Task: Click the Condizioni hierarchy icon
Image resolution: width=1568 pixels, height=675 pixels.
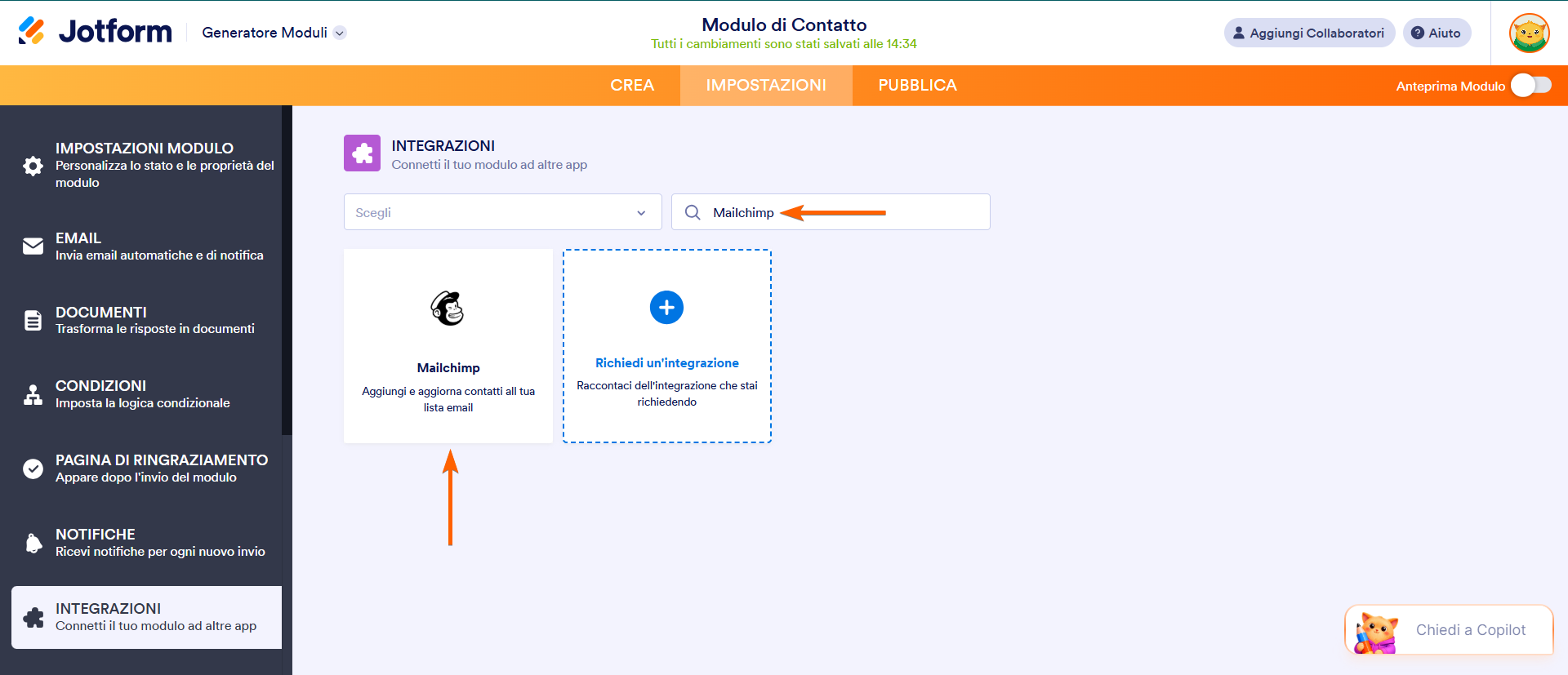Action: (x=33, y=394)
